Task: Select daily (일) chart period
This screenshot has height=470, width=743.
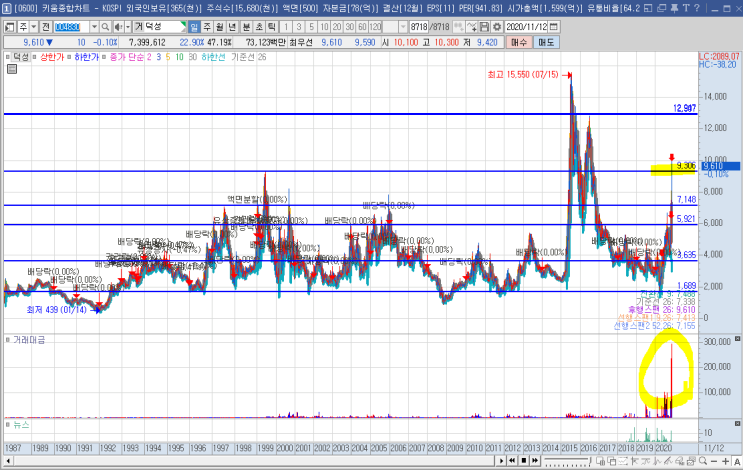Action: (194, 27)
